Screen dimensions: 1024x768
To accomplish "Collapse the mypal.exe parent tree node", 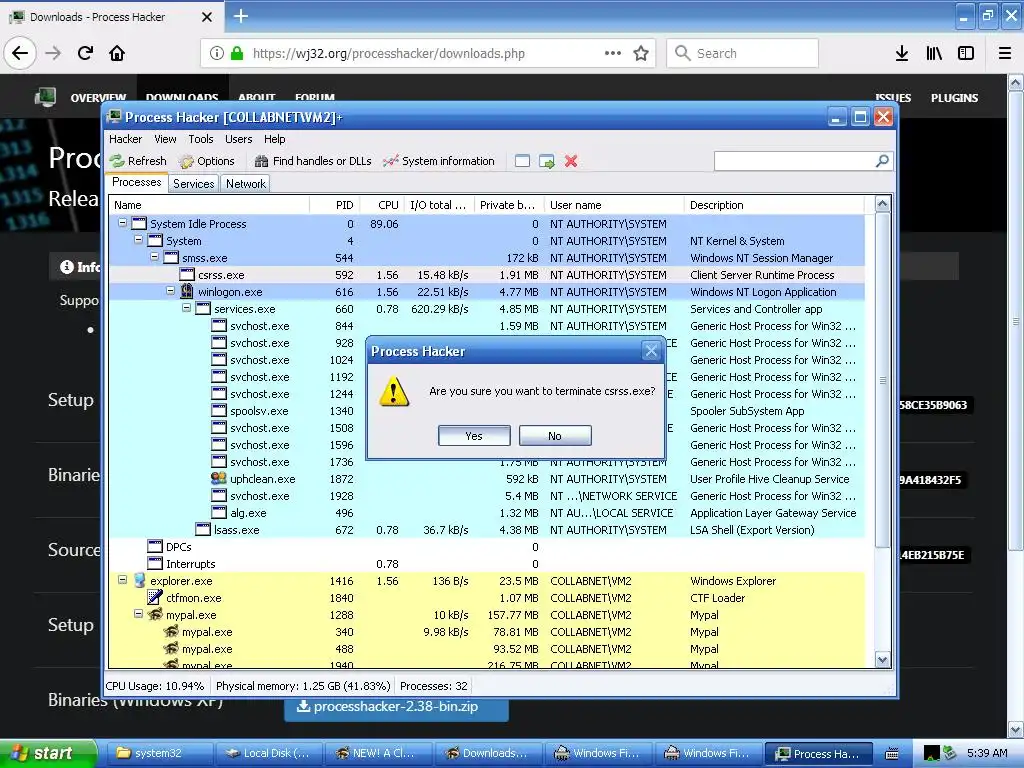I will click(138, 613).
